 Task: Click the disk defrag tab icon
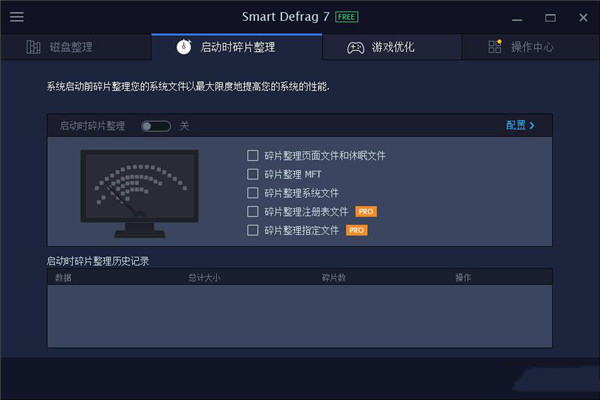[x=34, y=47]
